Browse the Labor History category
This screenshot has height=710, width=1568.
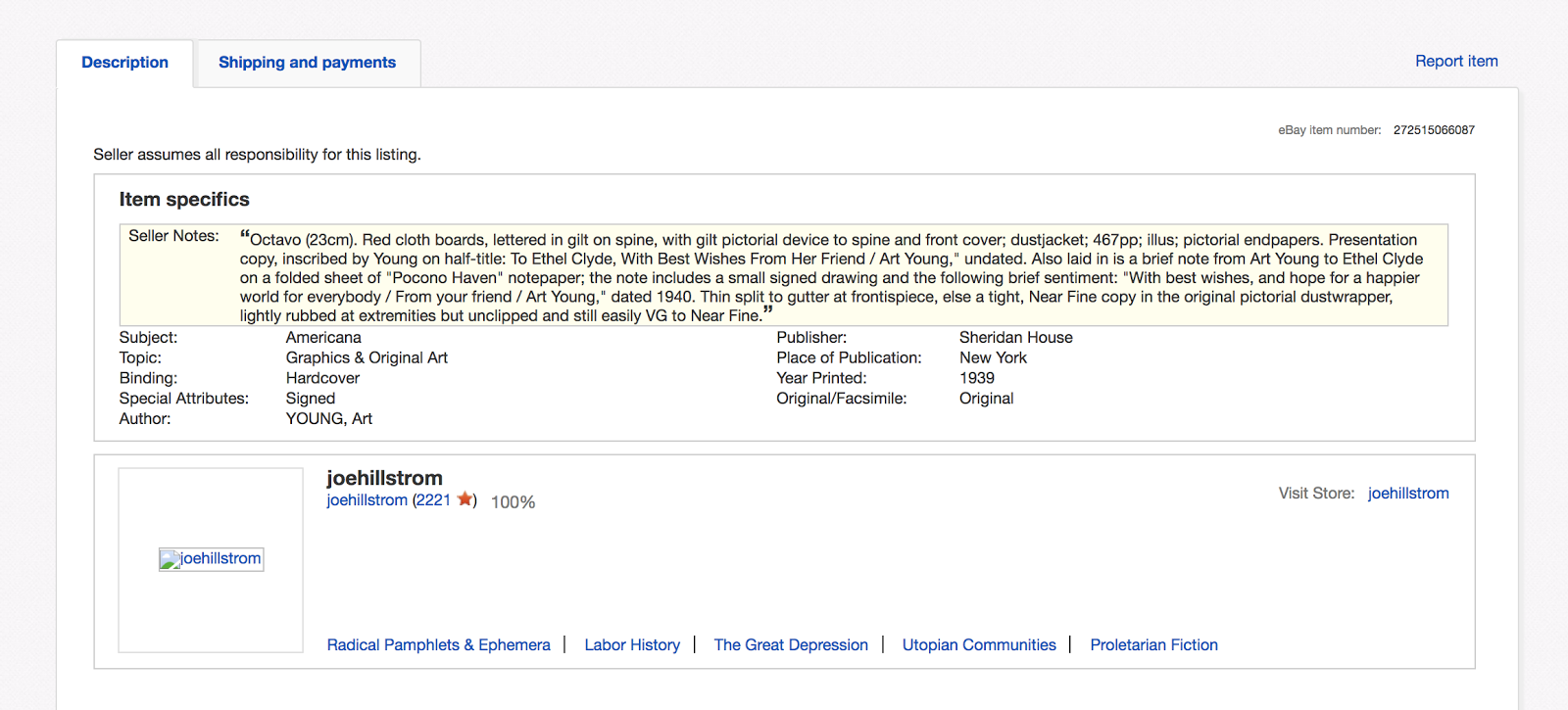[632, 645]
